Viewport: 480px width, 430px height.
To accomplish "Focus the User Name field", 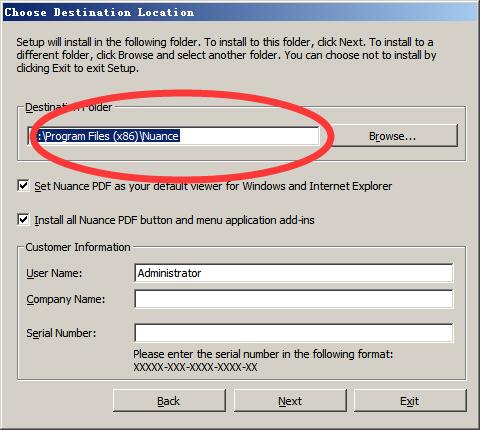I will [294, 273].
